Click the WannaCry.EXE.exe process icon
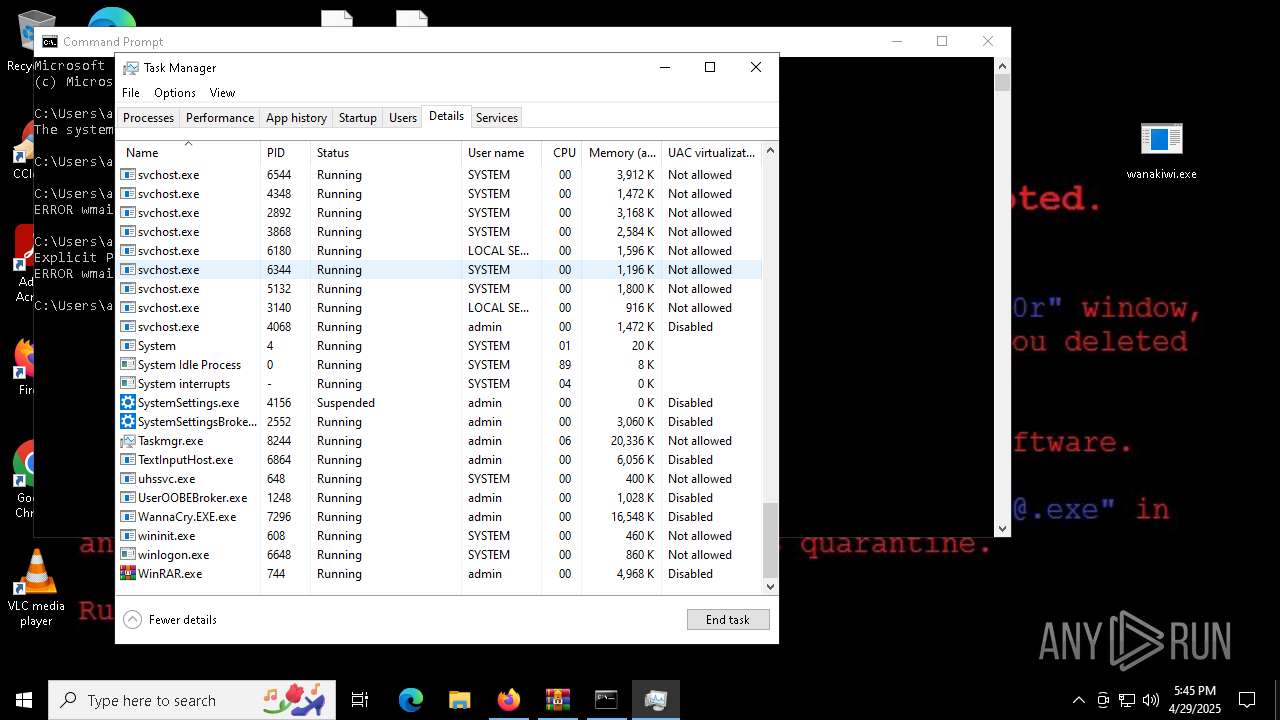 point(128,517)
